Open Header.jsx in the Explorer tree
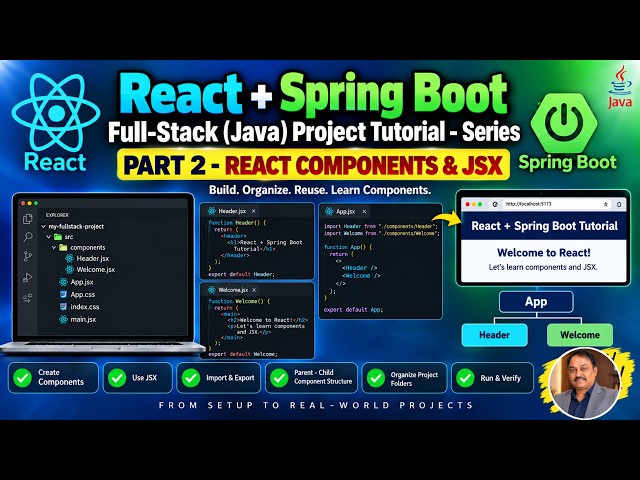Image resolution: width=640 pixels, height=480 pixels. (x=87, y=258)
